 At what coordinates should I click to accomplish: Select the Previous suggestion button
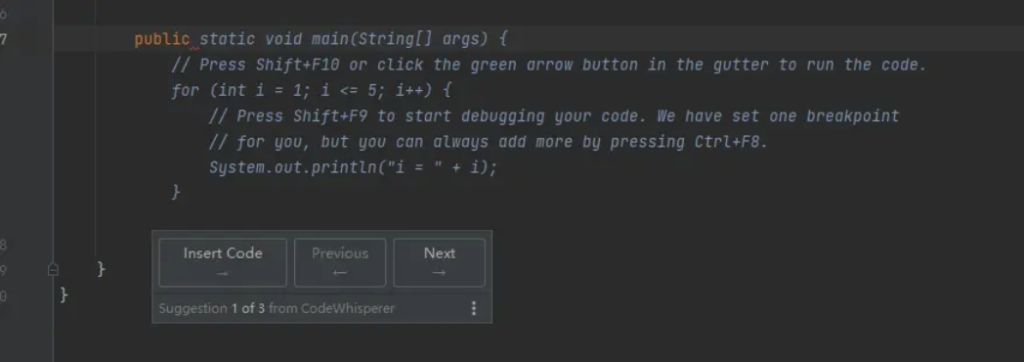340,263
